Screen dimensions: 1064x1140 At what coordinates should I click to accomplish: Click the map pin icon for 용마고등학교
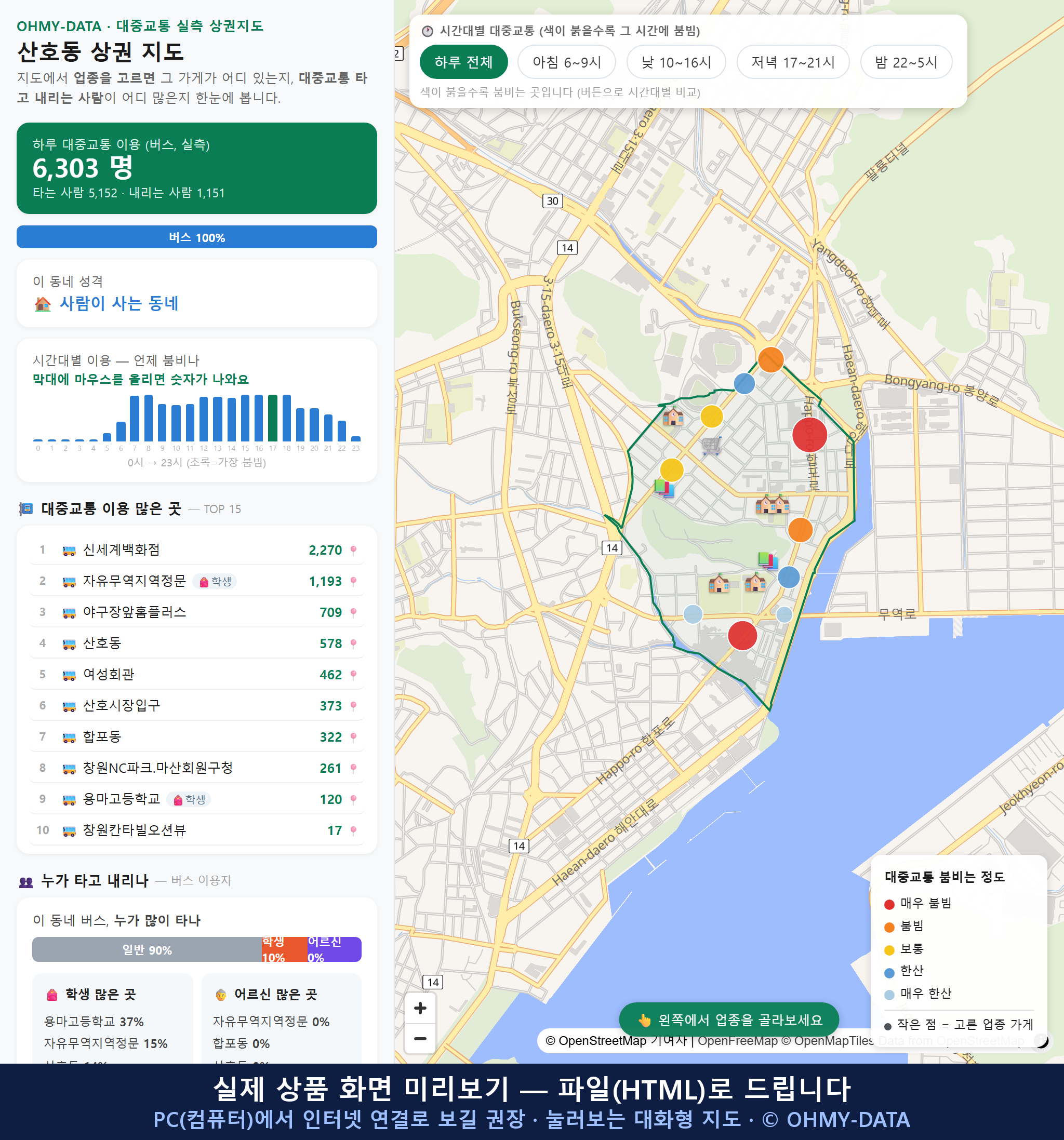tap(353, 799)
